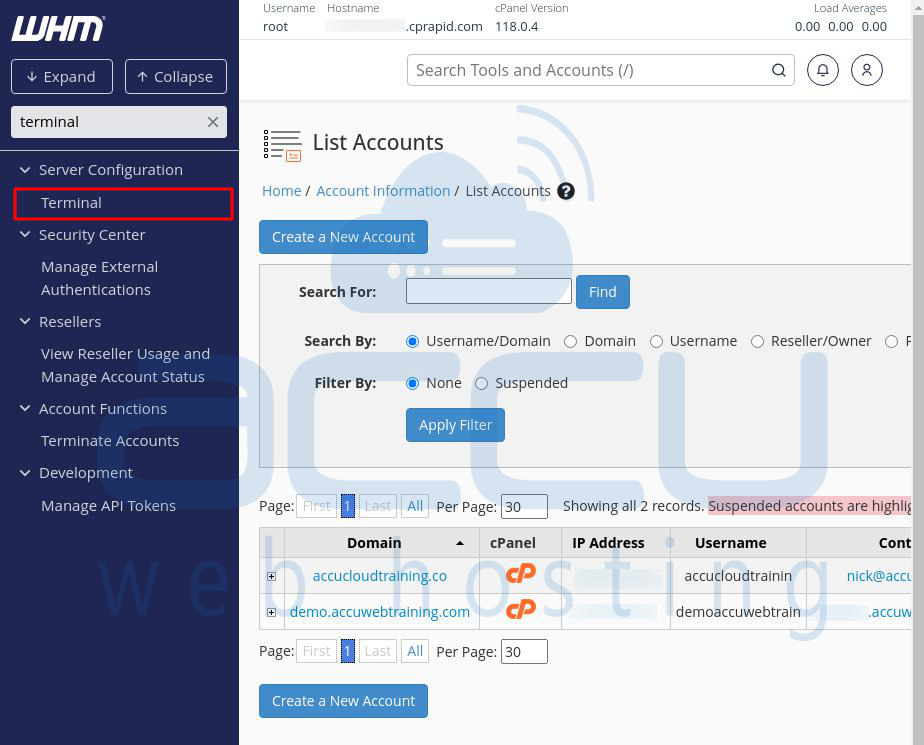924x745 pixels.
Task: Click the nick@ contact email link
Action: (x=879, y=576)
